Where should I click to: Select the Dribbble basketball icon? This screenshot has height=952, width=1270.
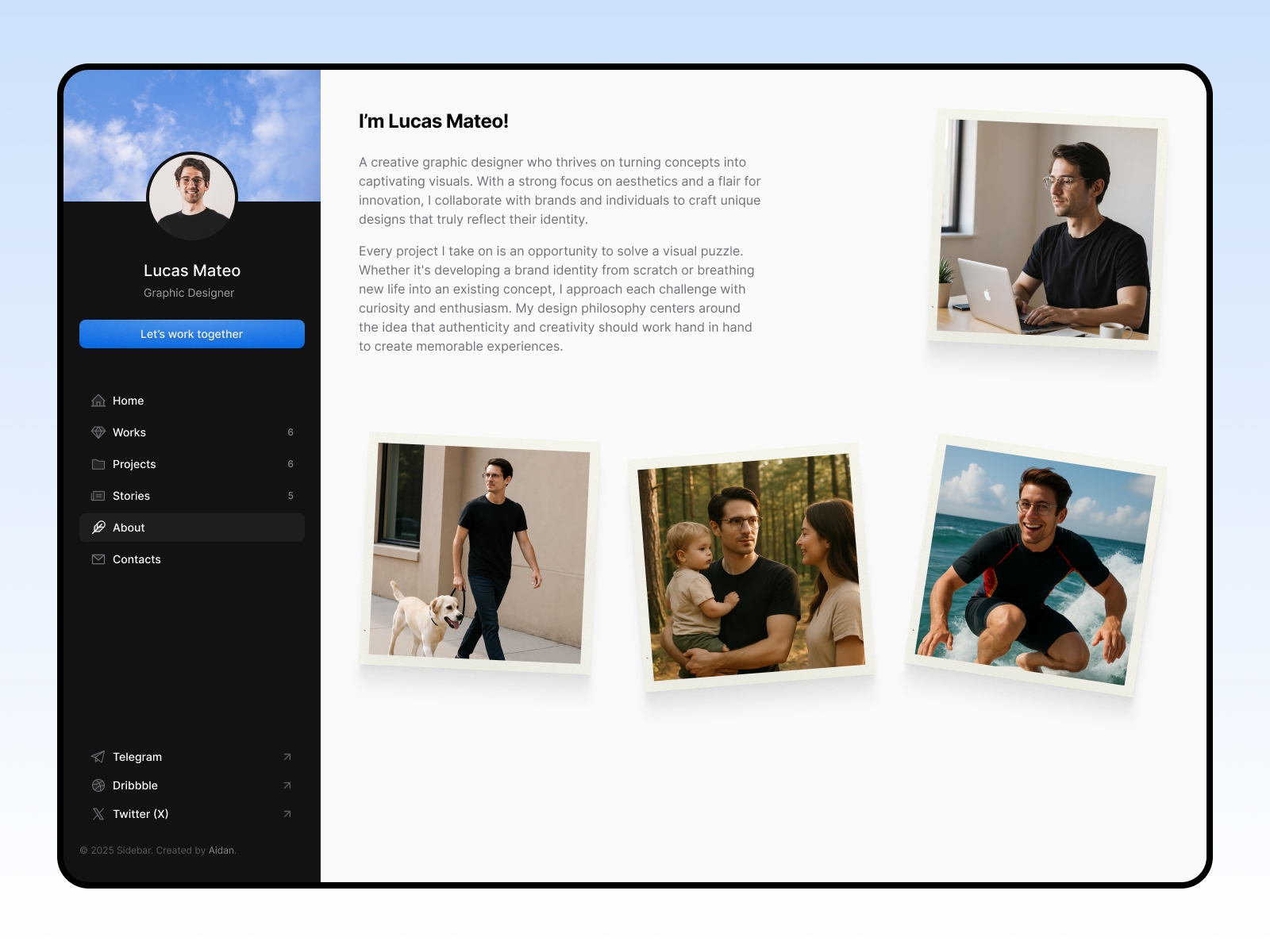click(x=98, y=785)
